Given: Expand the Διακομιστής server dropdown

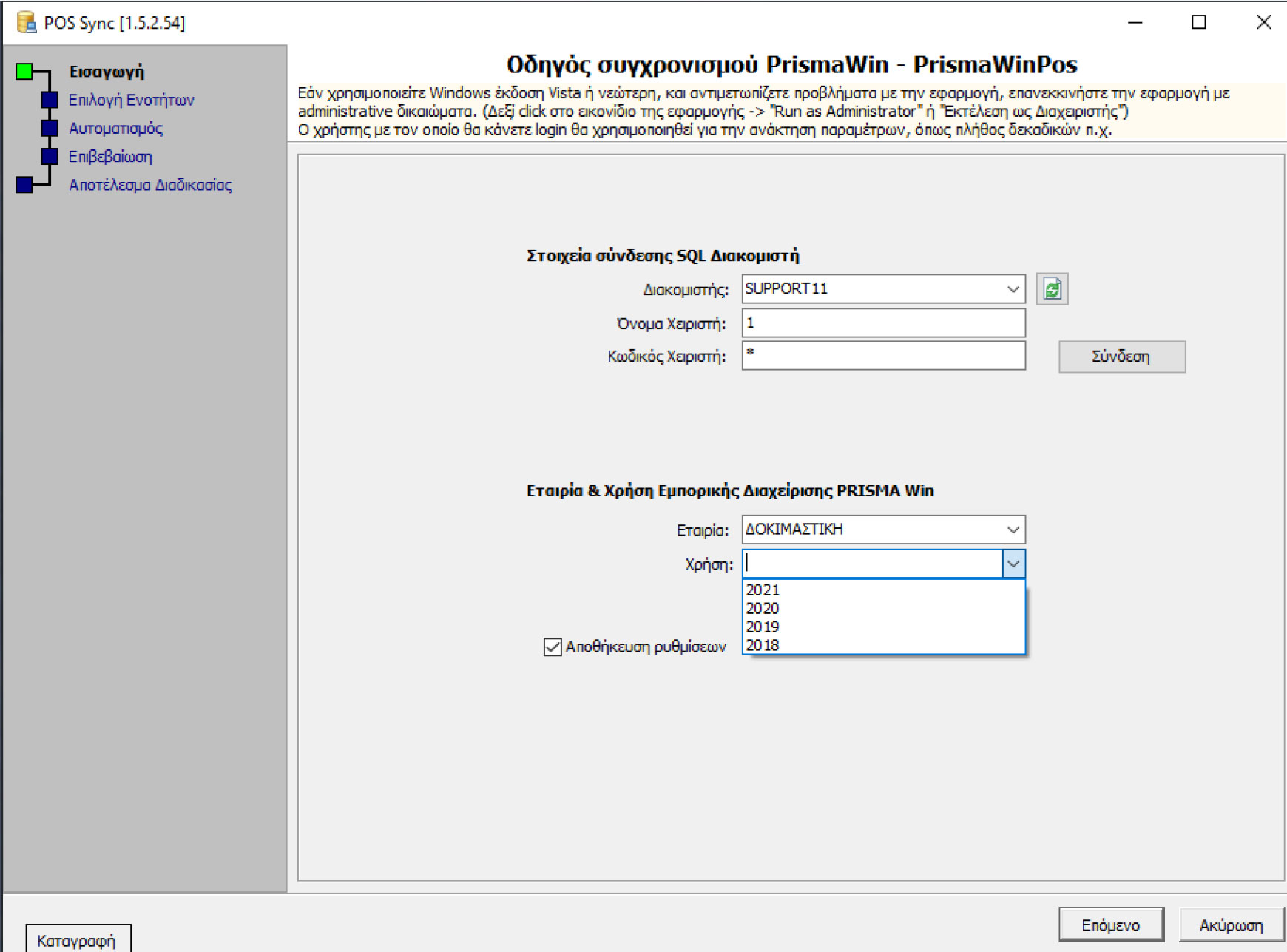Looking at the screenshot, I should point(1013,289).
